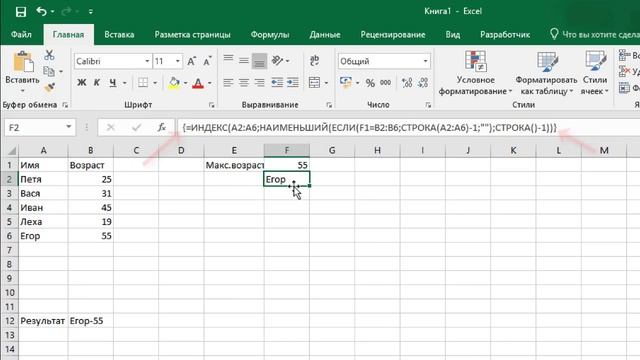Image resolution: width=640 pixels, height=360 pixels.
Task: Click the 'Что вы хотите сделать' search box
Action: click(595, 35)
